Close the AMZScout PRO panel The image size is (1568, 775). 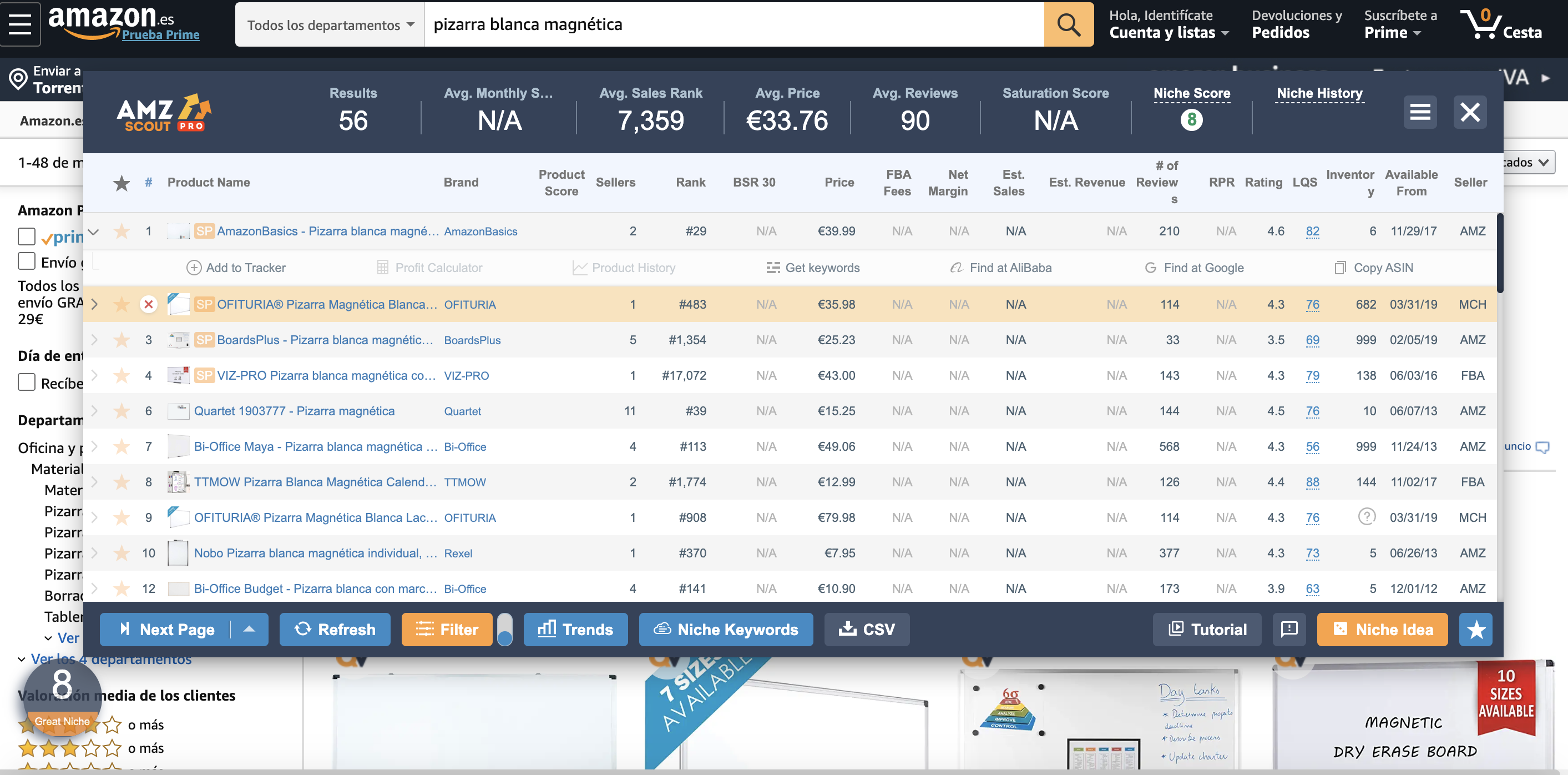coord(1470,112)
